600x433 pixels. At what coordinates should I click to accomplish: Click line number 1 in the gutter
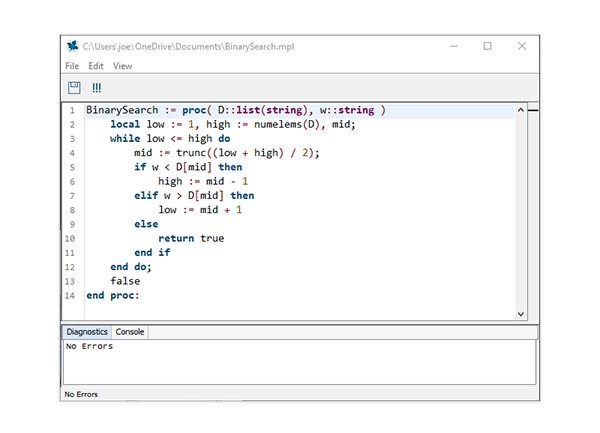pos(72,111)
